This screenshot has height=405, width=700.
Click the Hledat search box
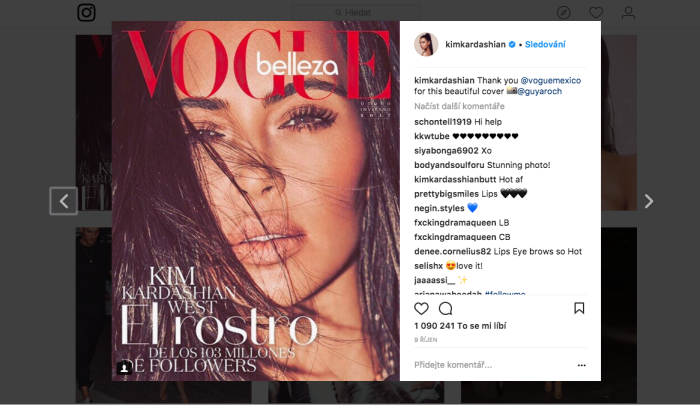356,13
